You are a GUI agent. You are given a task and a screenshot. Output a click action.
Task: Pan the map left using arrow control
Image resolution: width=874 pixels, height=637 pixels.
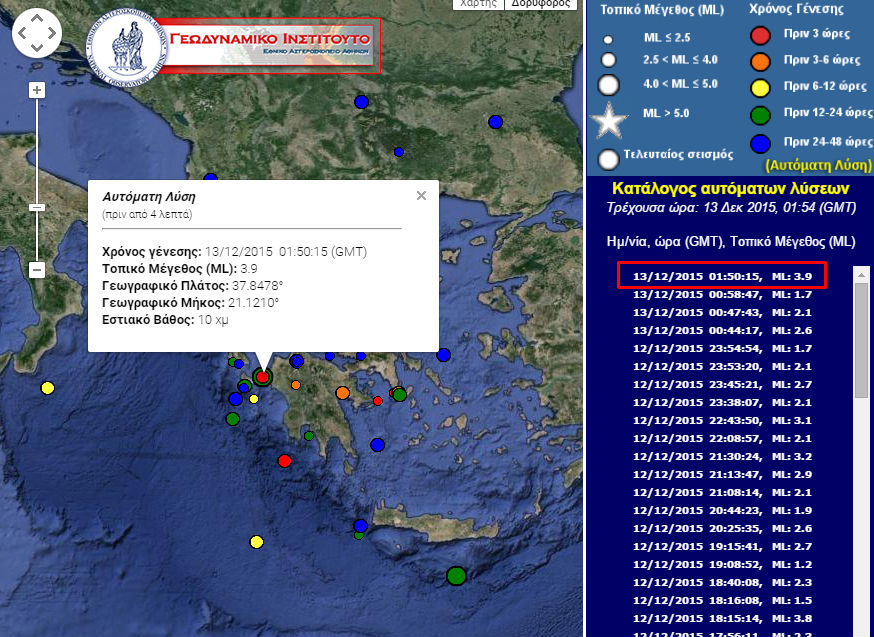(22, 35)
